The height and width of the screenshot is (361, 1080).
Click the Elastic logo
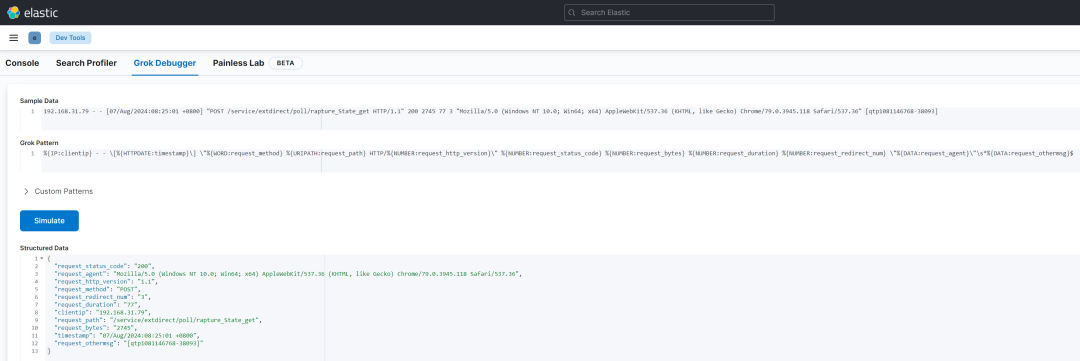tap(13, 12)
